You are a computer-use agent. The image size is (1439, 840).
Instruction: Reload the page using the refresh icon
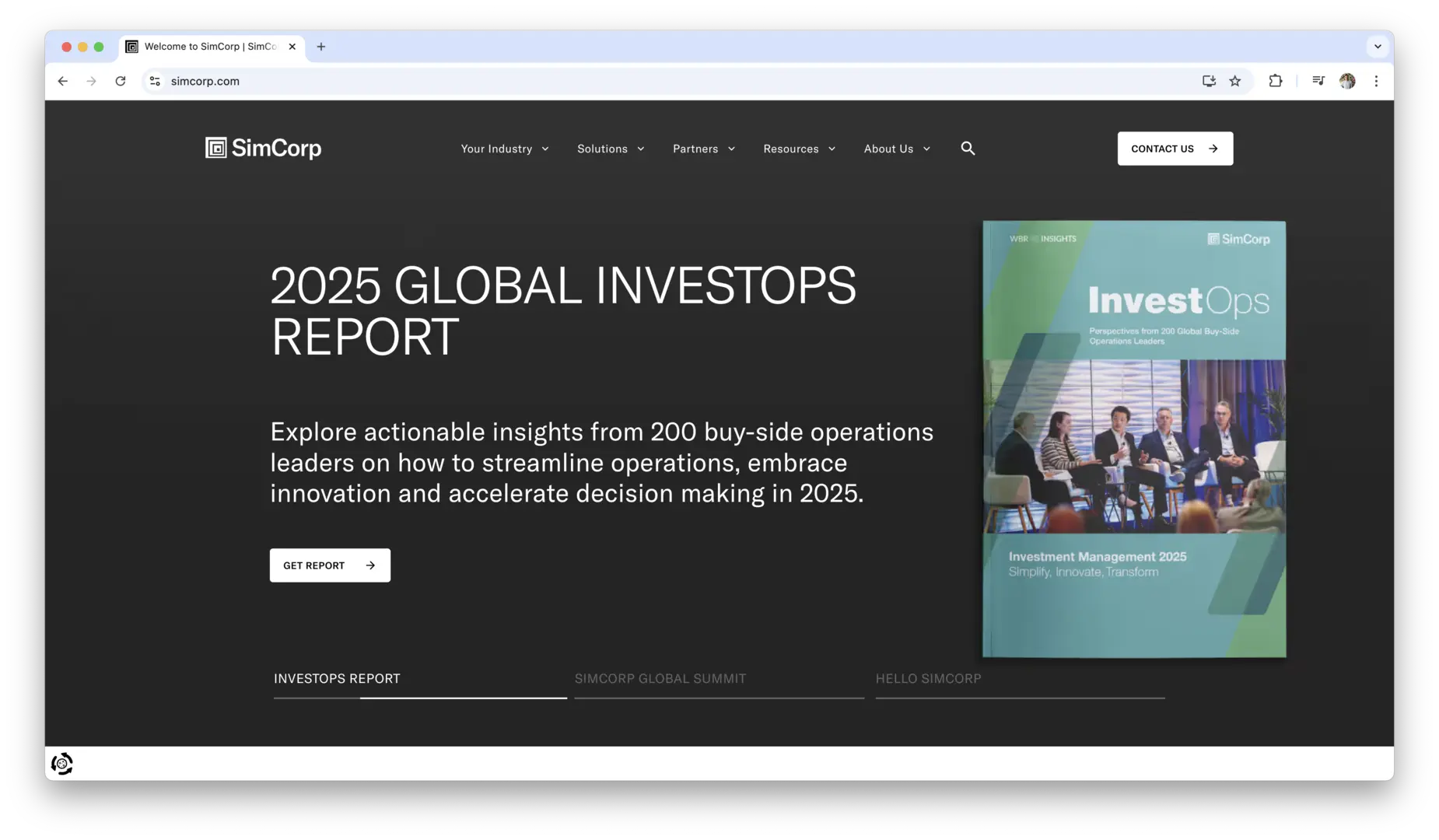point(121,81)
